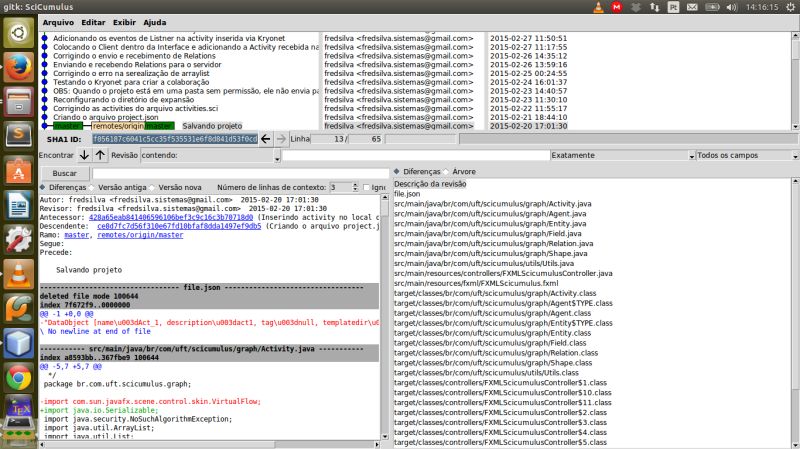Open Ubuntu Software Center in the dock
800x449 pixels.
tap(19, 171)
